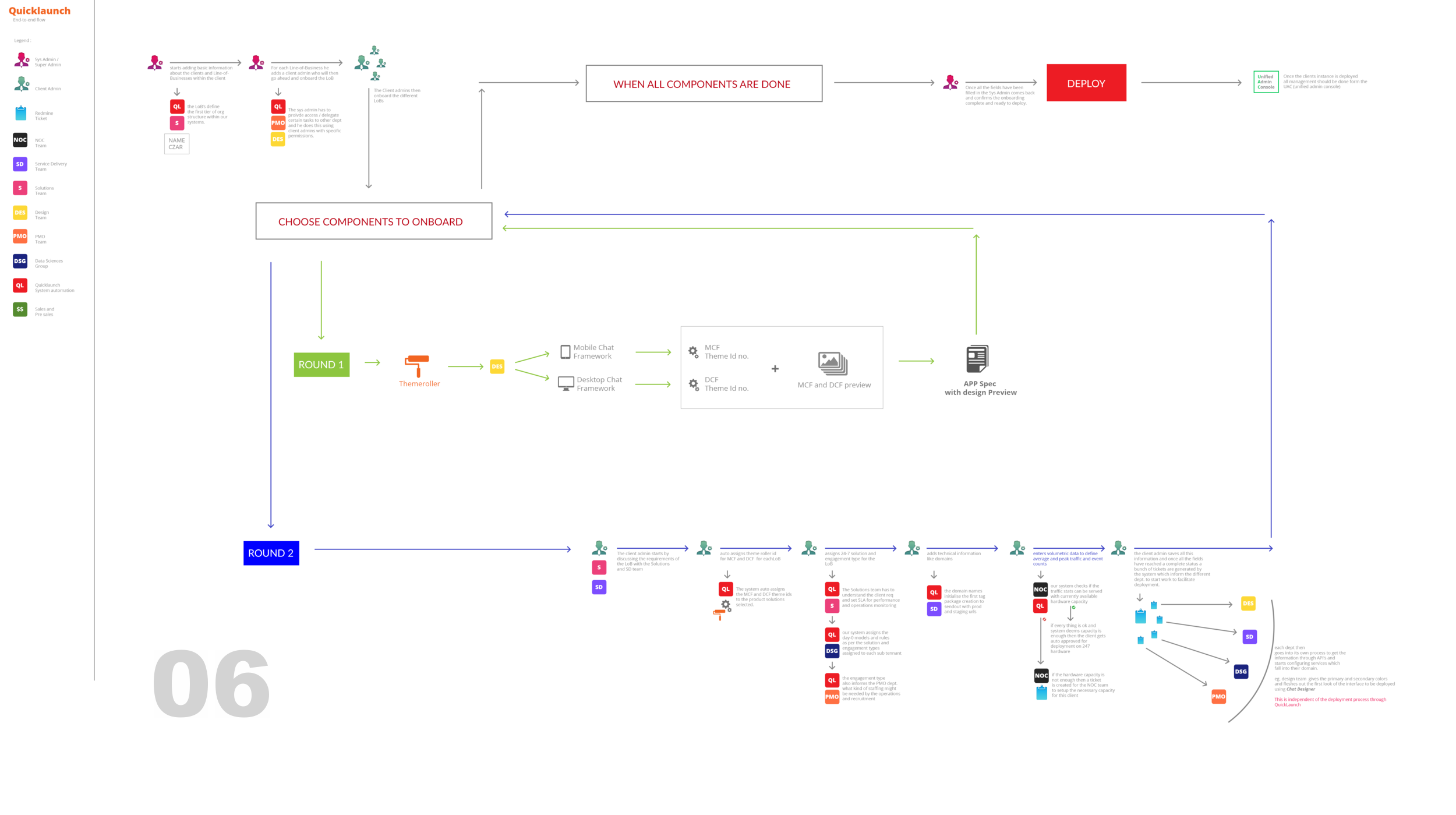Click 'adds technical information like domains' text
Image resolution: width=1456 pixels, height=815 pixels.
[953, 556]
